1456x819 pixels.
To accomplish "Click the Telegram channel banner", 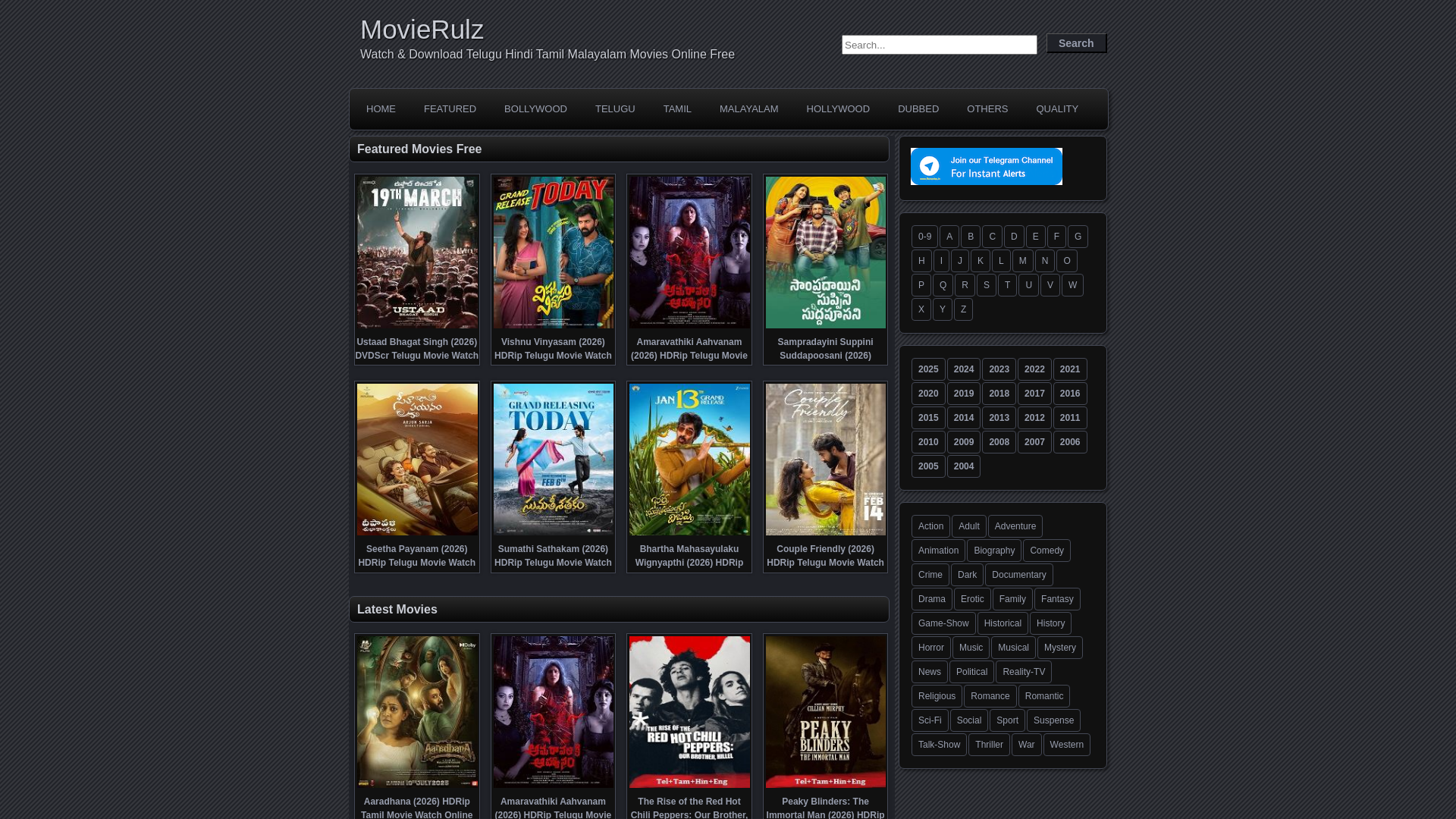I will (x=986, y=166).
